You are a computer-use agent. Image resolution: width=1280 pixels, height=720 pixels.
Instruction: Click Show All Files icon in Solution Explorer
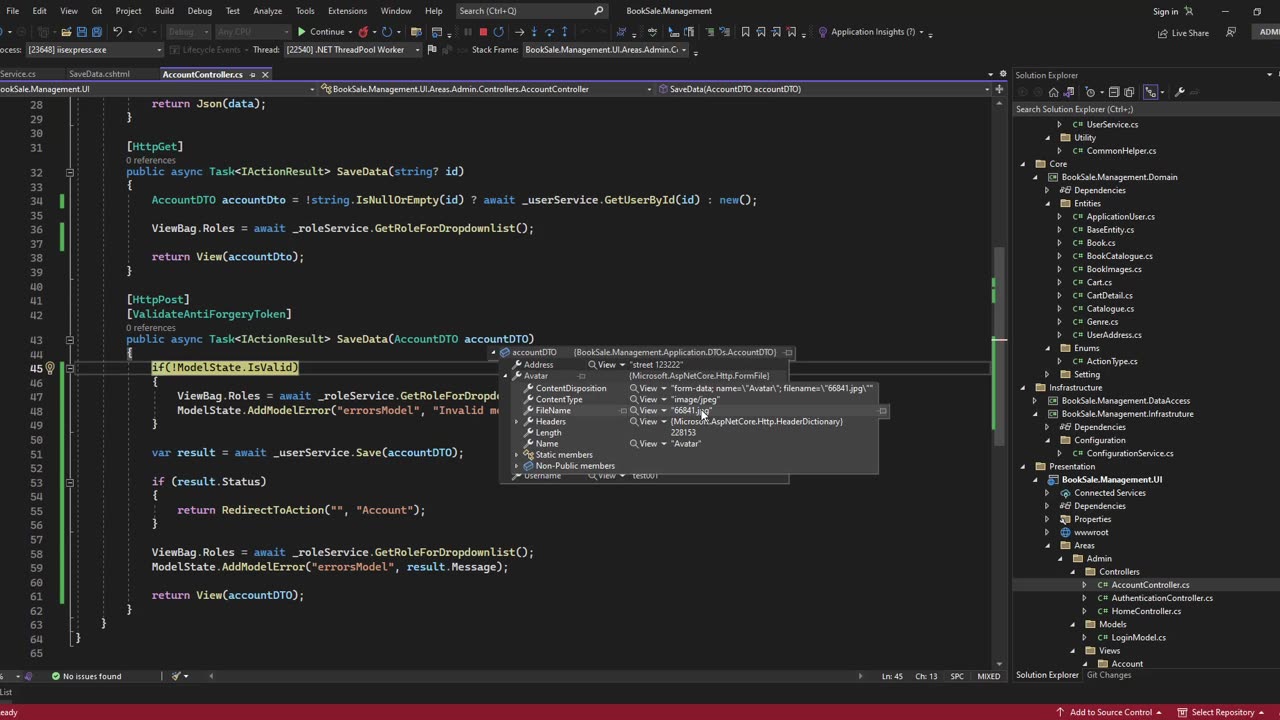click(1130, 92)
